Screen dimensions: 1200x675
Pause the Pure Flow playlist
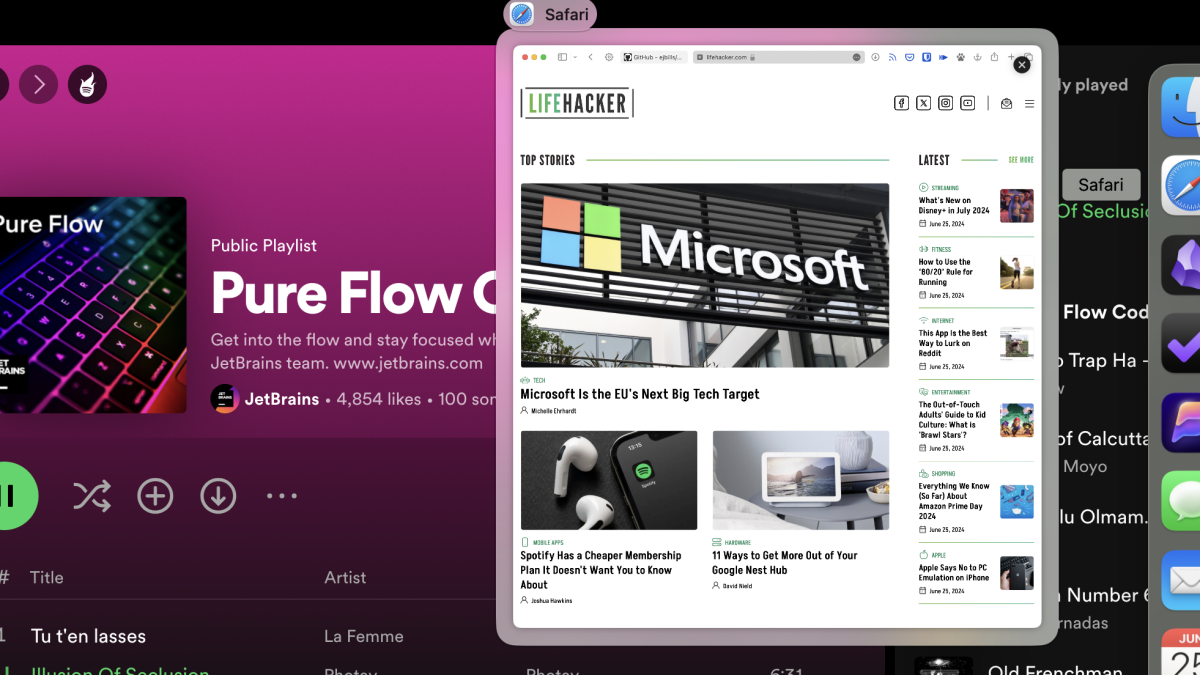pyautogui.click(x=10, y=496)
